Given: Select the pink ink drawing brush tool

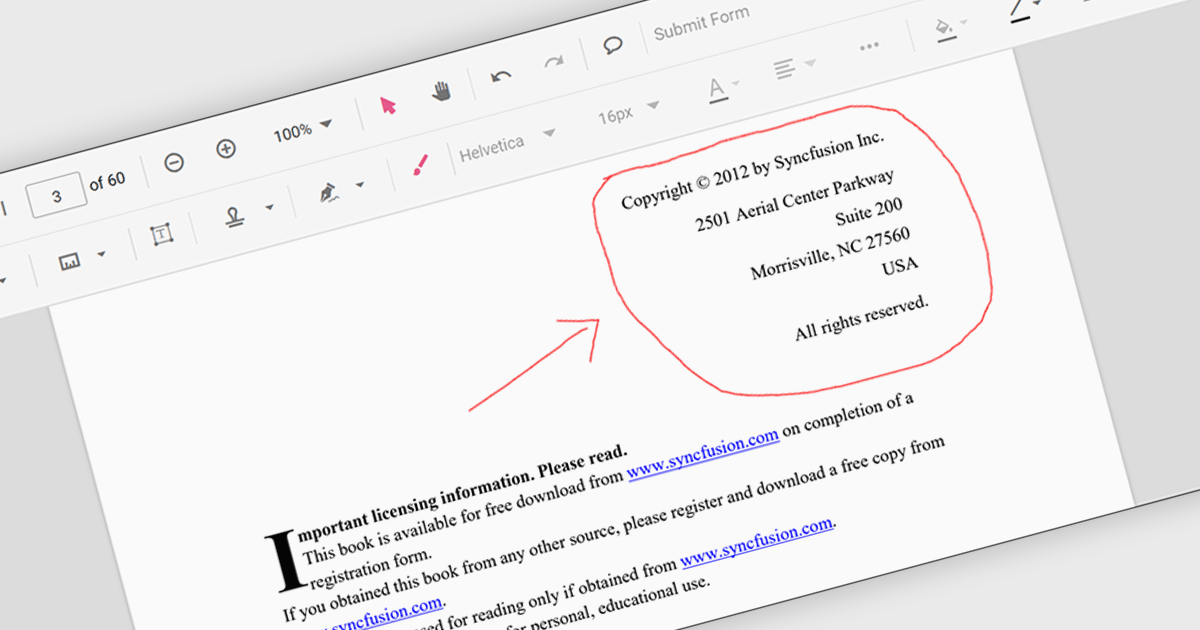Looking at the screenshot, I should point(420,165).
